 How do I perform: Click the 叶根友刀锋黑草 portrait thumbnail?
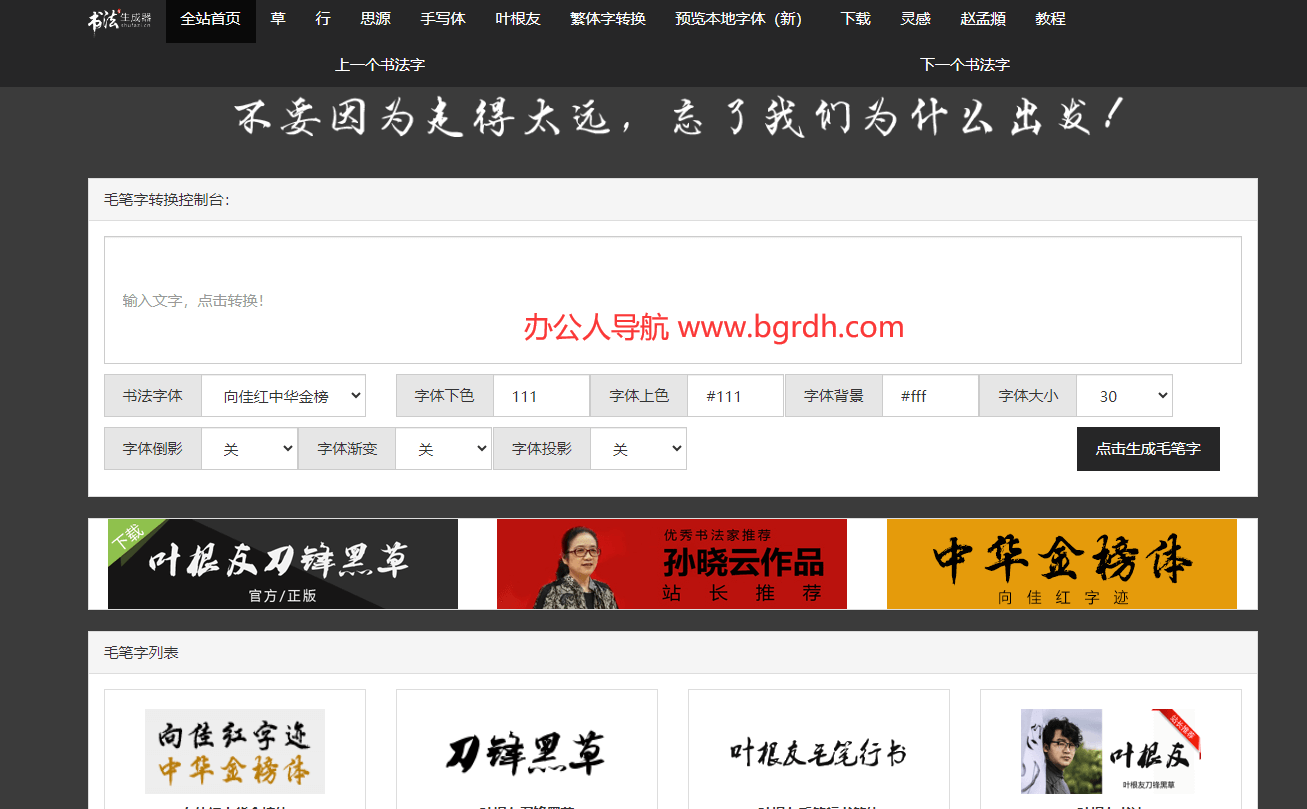tap(1110, 751)
